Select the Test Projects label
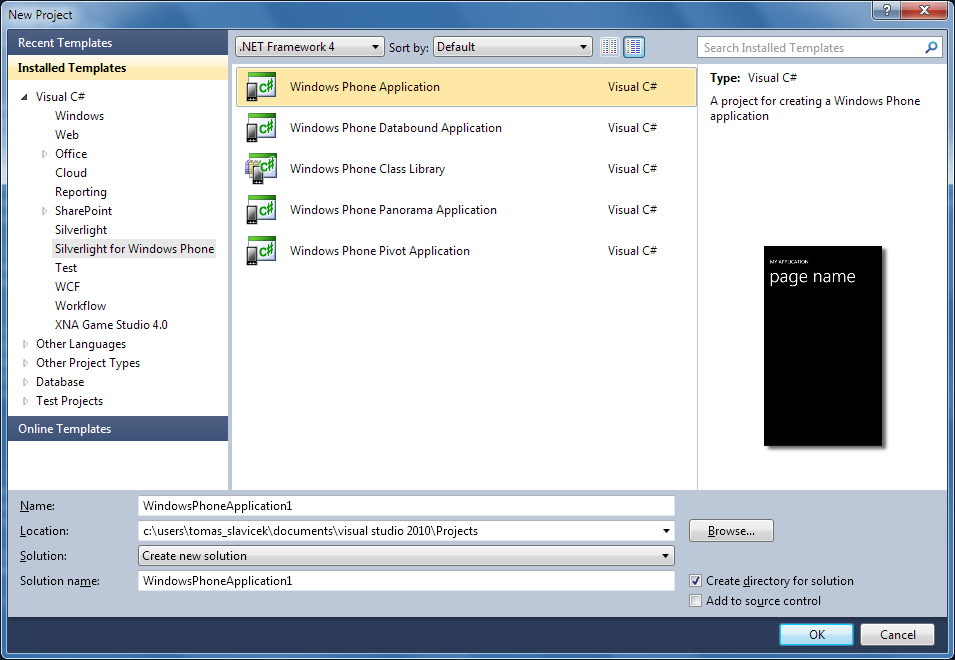Viewport: 955px width, 660px height. (x=69, y=401)
